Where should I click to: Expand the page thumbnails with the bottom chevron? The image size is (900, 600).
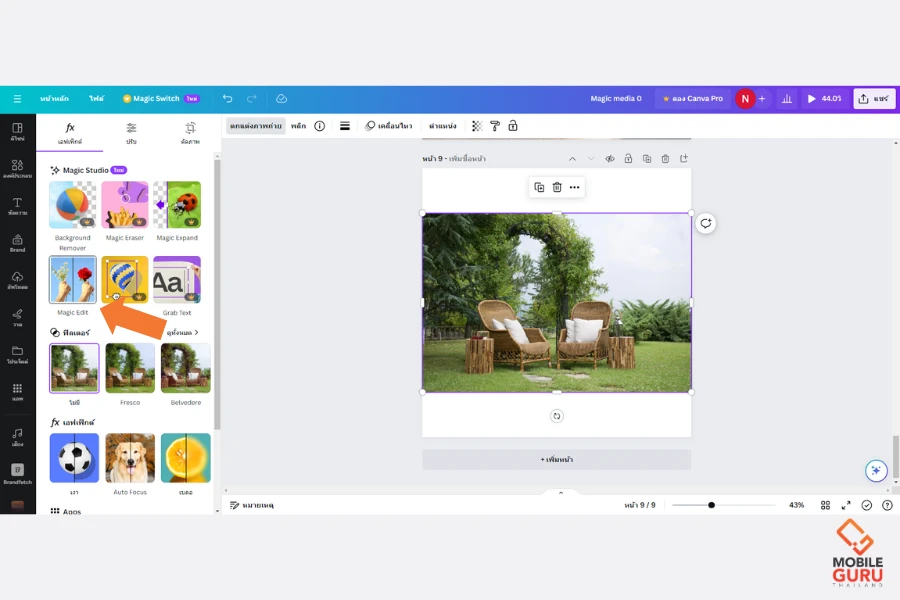coord(560,492)
